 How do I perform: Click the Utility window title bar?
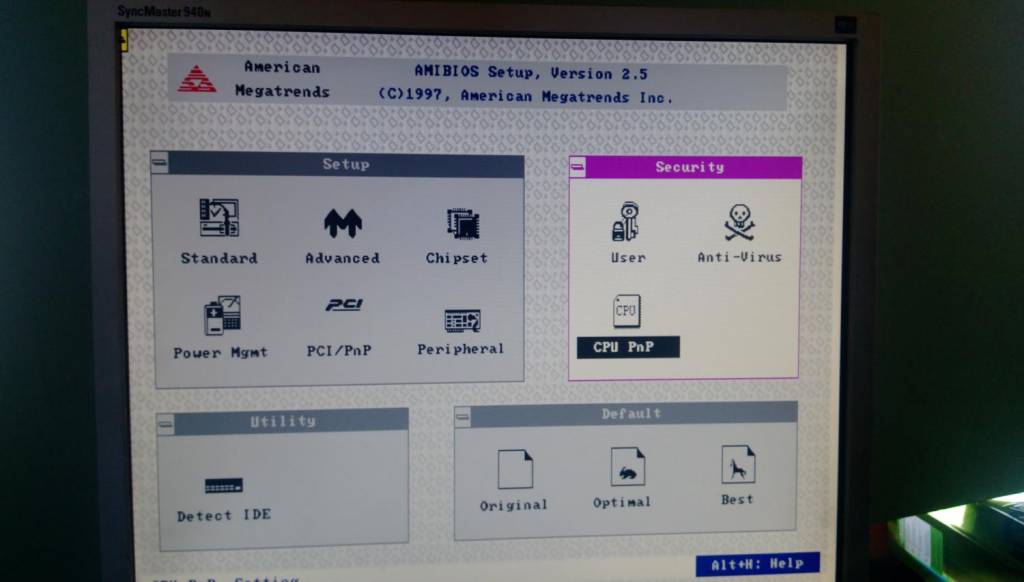[x=291, y=421]
